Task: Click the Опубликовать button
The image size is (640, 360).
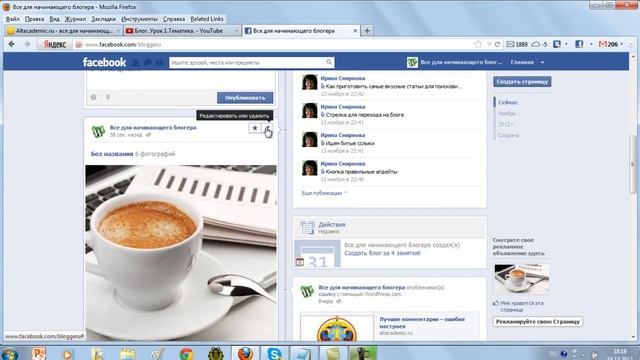Action: [x=245, y=98]
